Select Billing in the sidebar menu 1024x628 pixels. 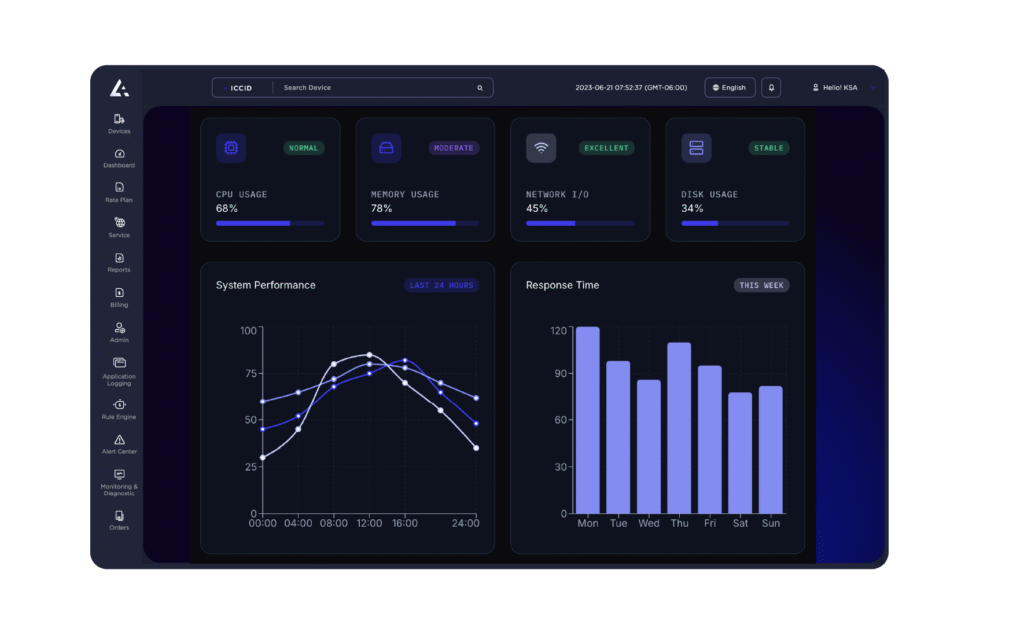[119, 294]
